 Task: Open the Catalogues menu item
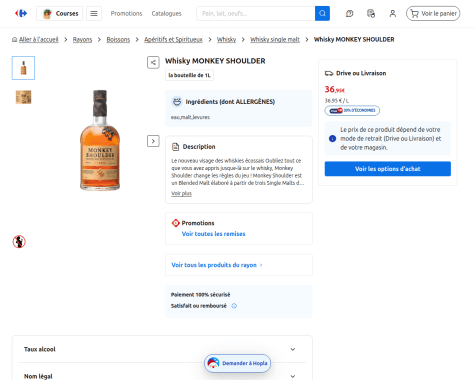click(166, 14)
